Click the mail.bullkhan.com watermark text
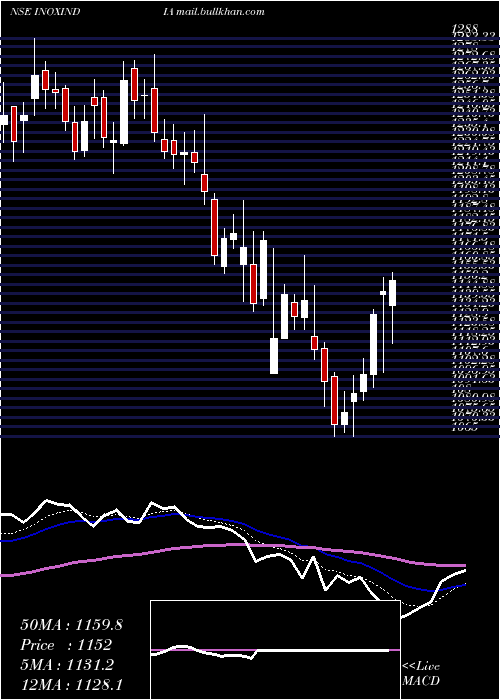500x700 pixels. pyautogui.click(x=220, y=12)
